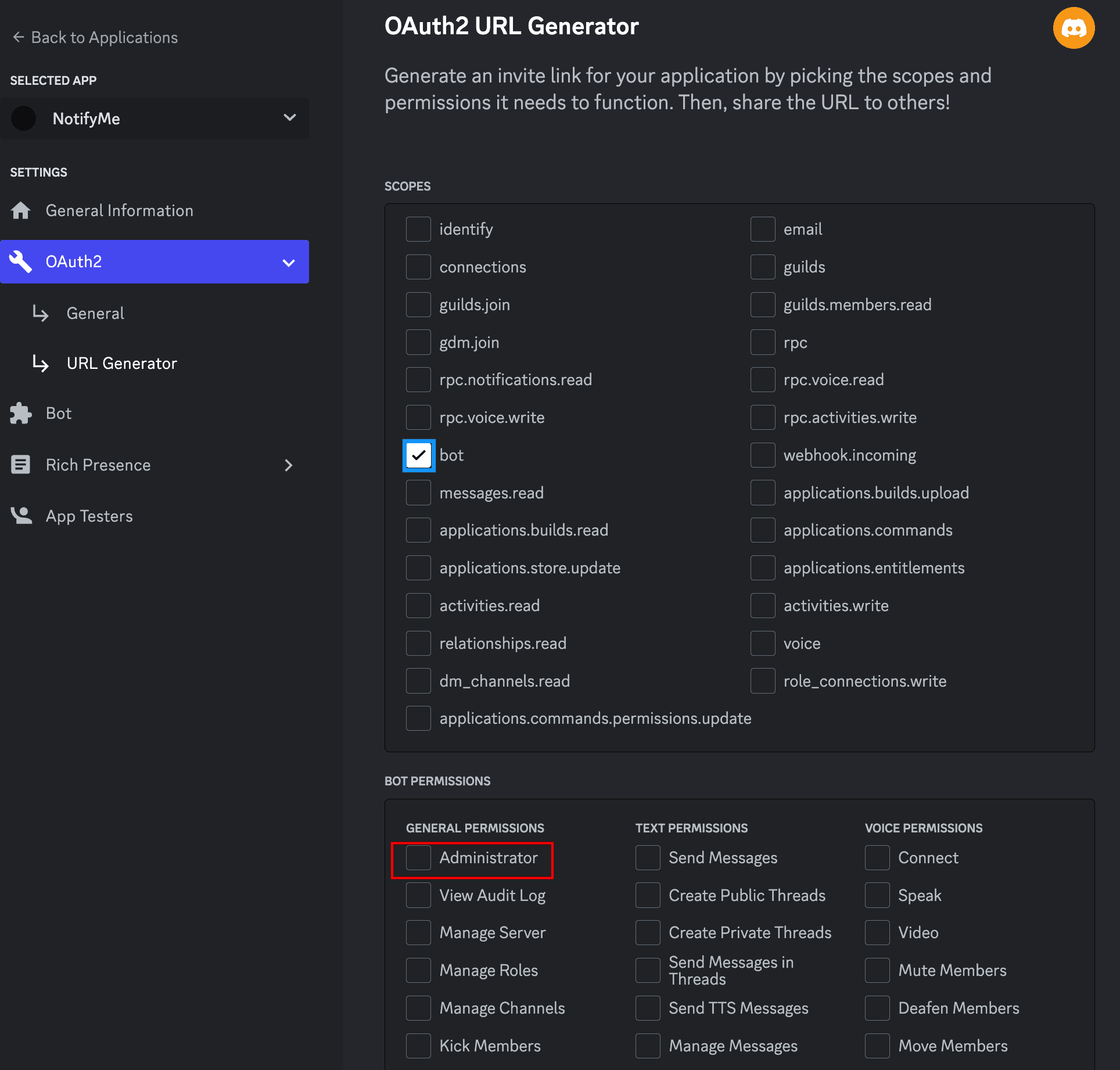Open the Bot settings page
Screen dimensions: 1120x1070
[x=59, y=414]
